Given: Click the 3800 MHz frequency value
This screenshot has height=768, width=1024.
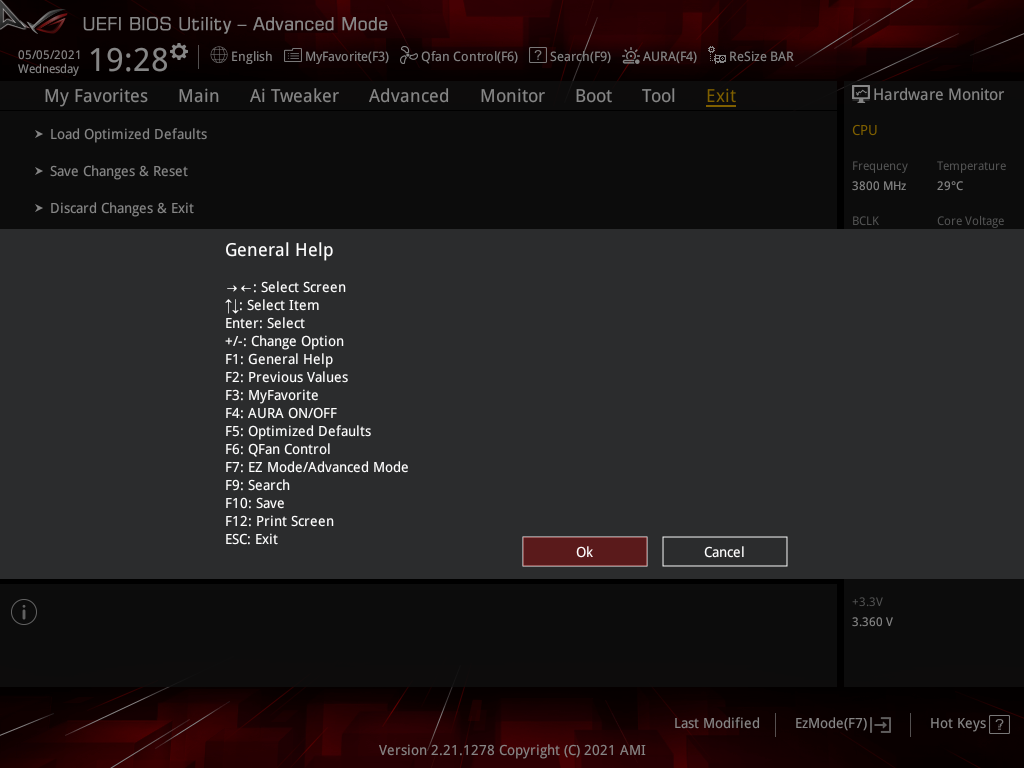Looking at the screenshot, I should point(878,185).
